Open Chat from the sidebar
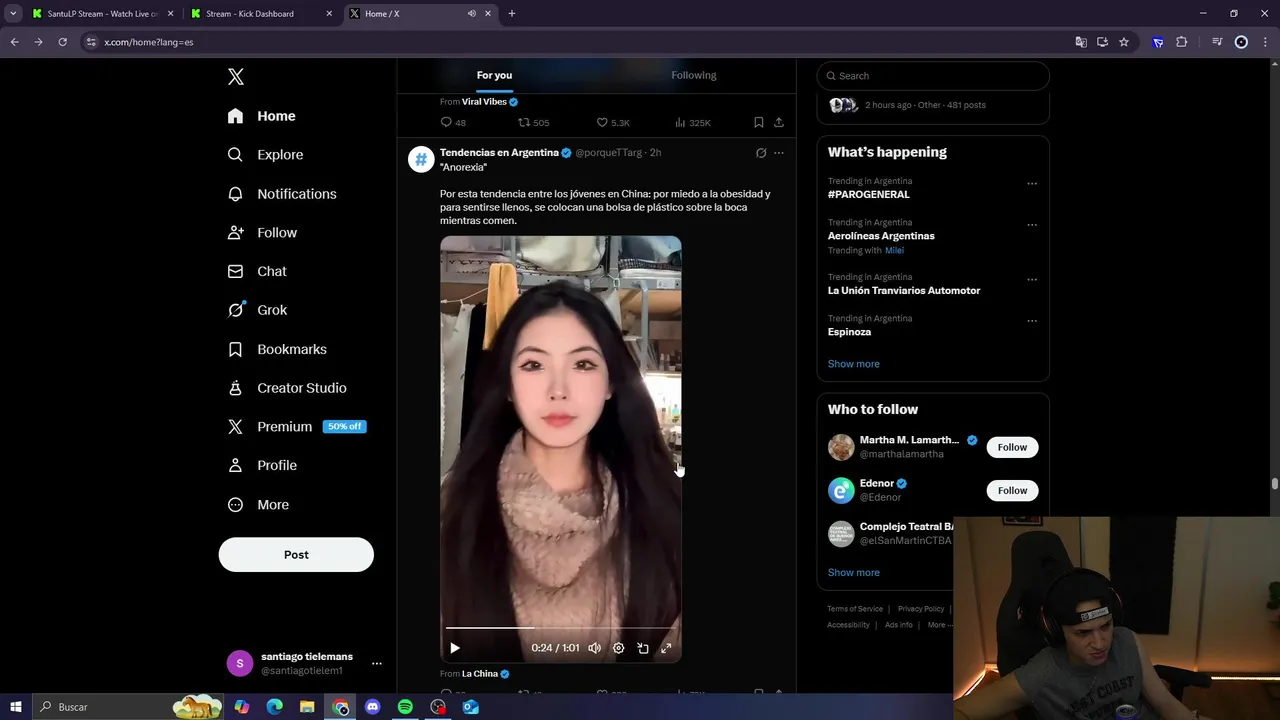The image size is (1280, 720). coord(257,271)
